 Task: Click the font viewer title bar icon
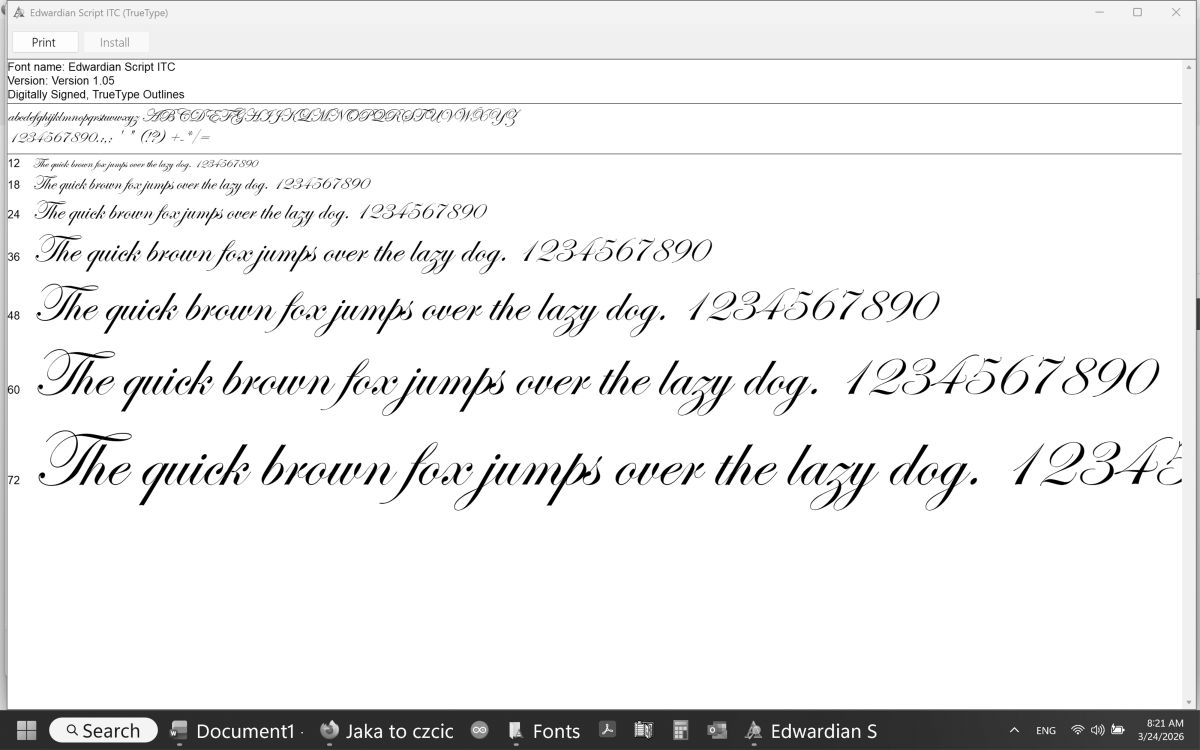click(18, 12)
